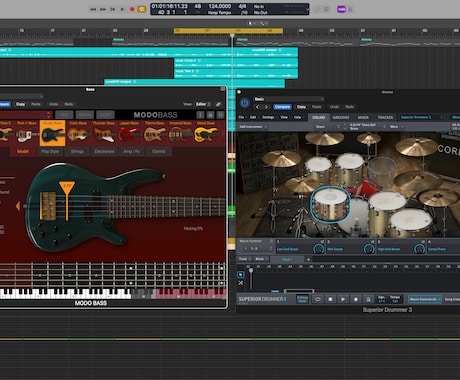Click the orange plucking position marker on bass
The width and height of the screenshot is (460, 380).
[x=67, y=200]
